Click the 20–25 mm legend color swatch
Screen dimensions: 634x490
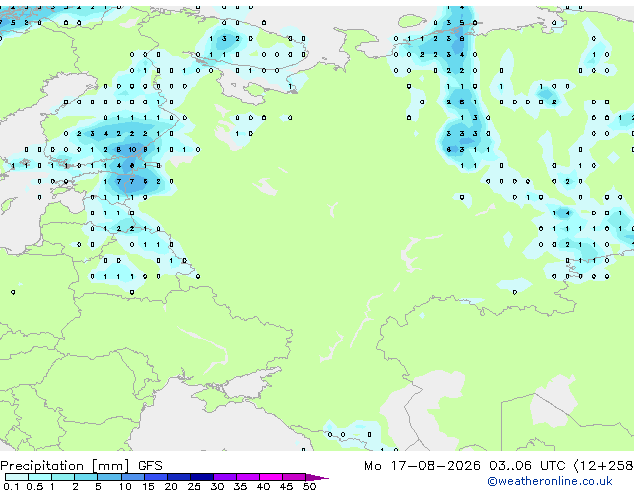click(x=179, y=477)
